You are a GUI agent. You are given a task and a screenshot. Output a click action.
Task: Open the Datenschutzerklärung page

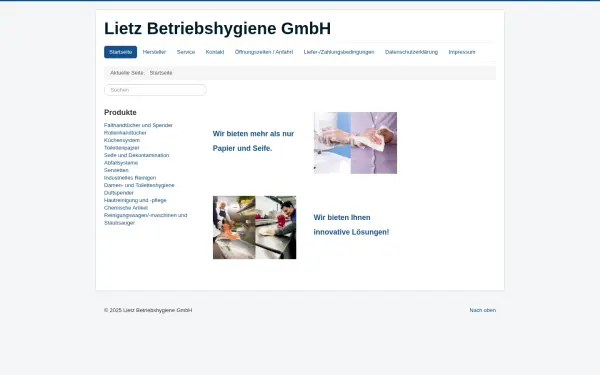411,52
